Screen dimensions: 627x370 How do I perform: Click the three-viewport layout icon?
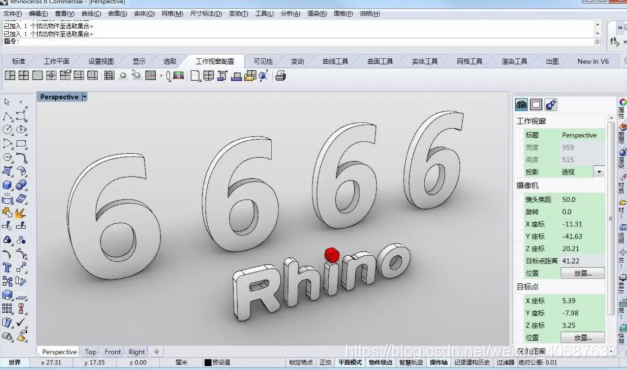[x=10, y=75]
